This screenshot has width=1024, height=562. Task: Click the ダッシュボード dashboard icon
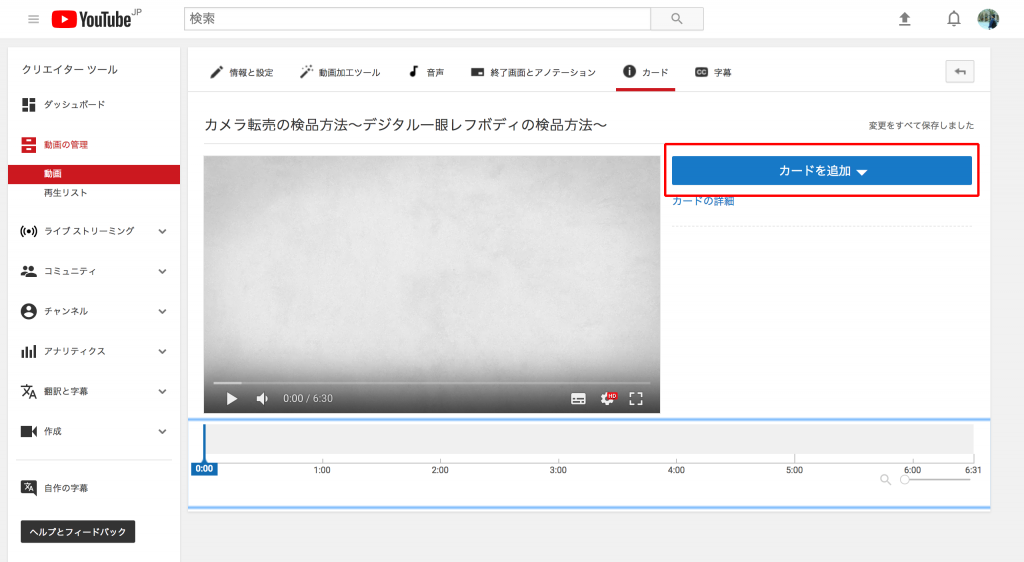click(x=29, y=104)
